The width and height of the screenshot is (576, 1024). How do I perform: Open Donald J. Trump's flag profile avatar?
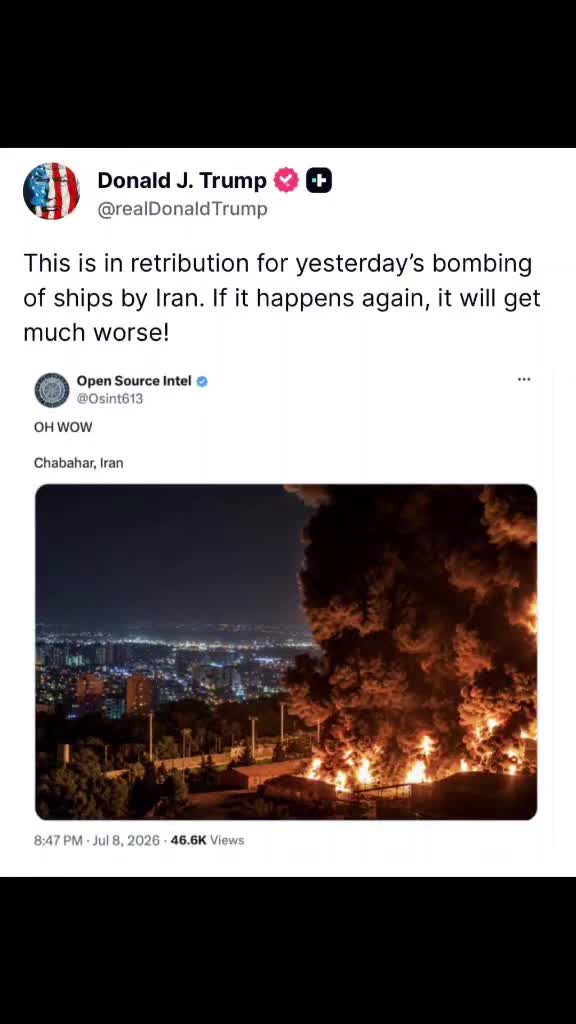click(51, 191)
